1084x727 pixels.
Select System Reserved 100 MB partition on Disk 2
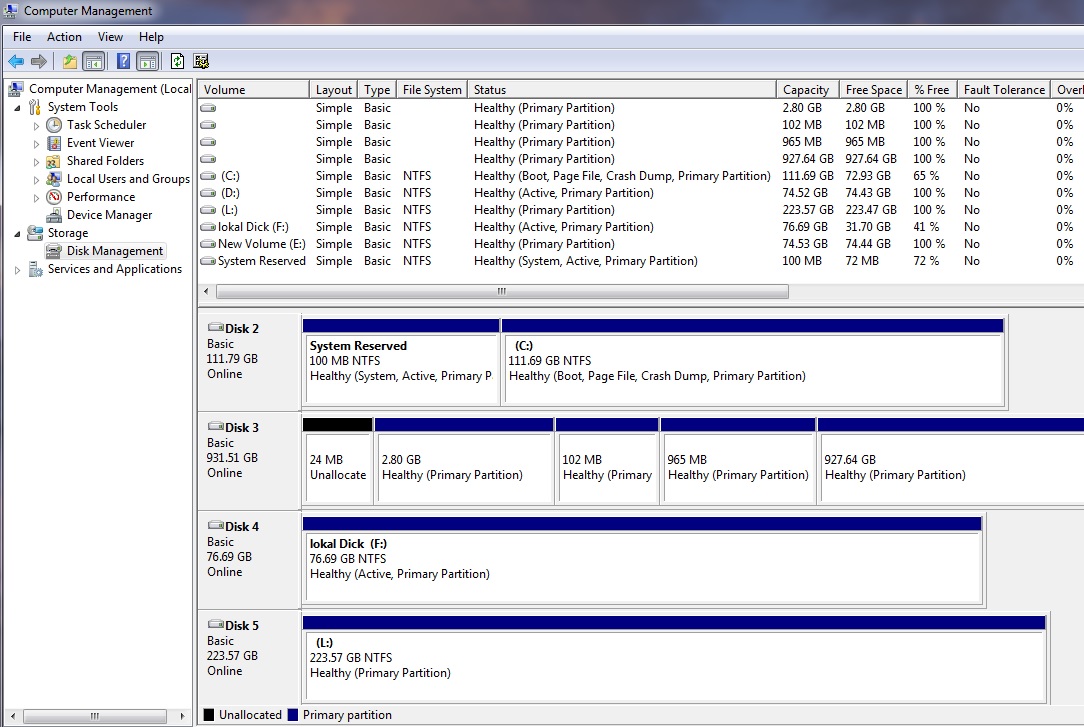[x=401, y=362]
